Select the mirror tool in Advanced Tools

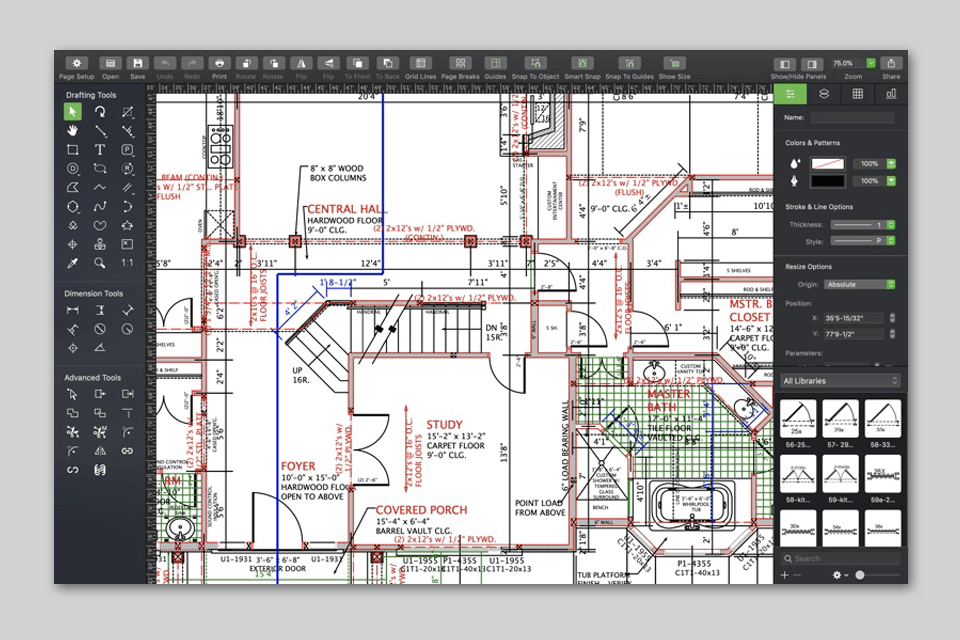tap(100, 451)
